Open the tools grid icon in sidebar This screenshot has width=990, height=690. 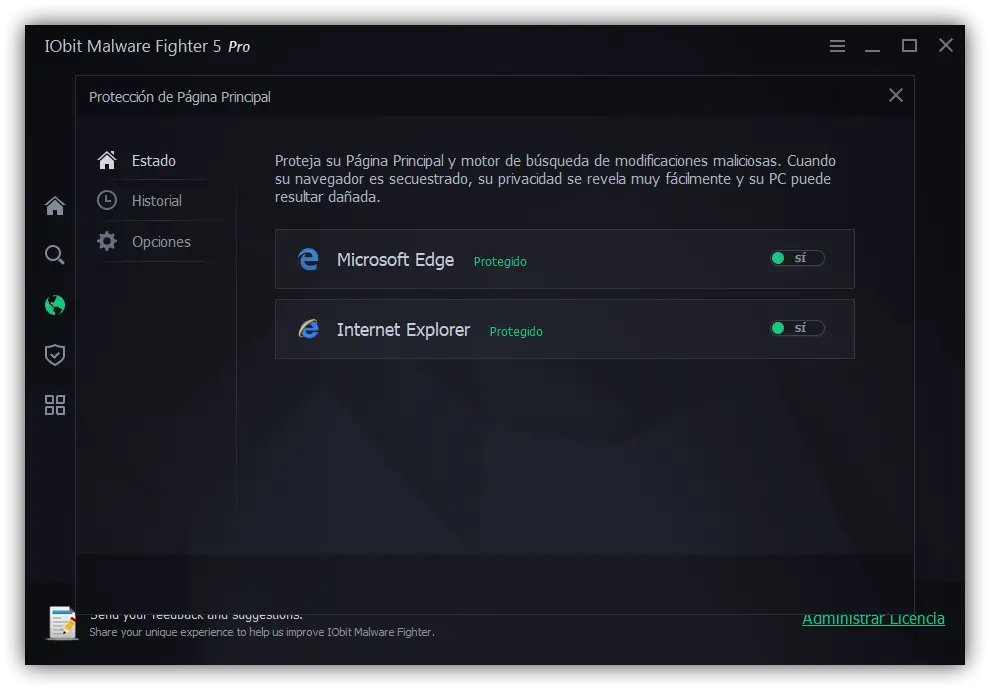(x=55, y=405)
